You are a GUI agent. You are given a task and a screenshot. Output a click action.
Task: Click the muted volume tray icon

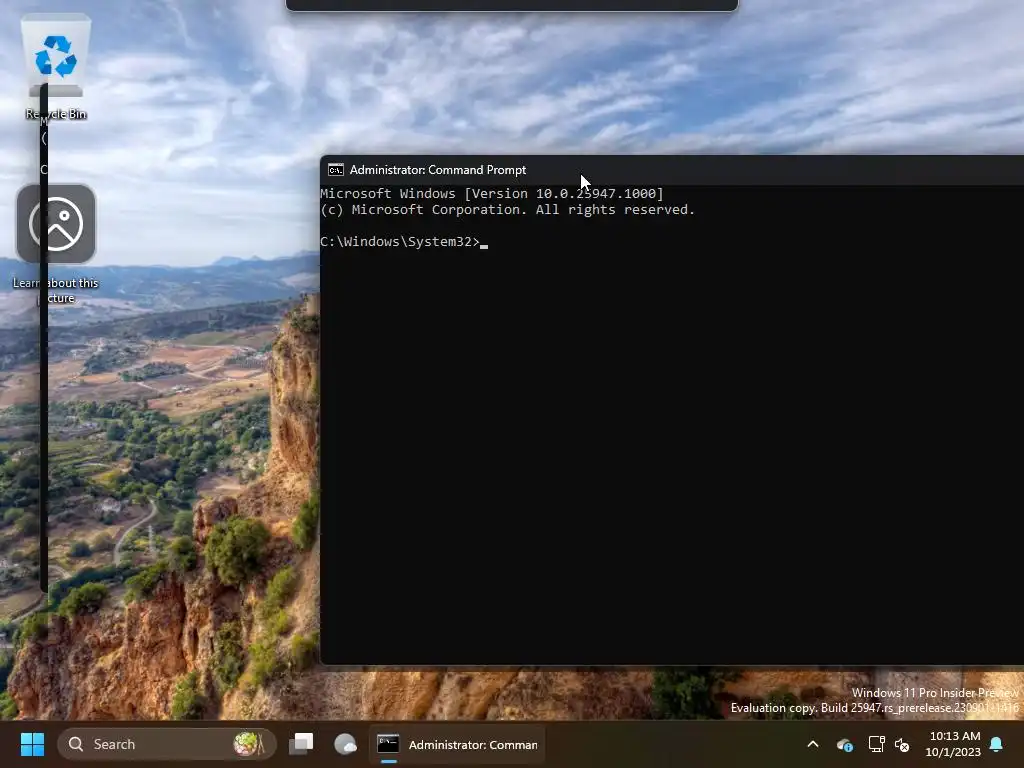click(x=902, y=744)
